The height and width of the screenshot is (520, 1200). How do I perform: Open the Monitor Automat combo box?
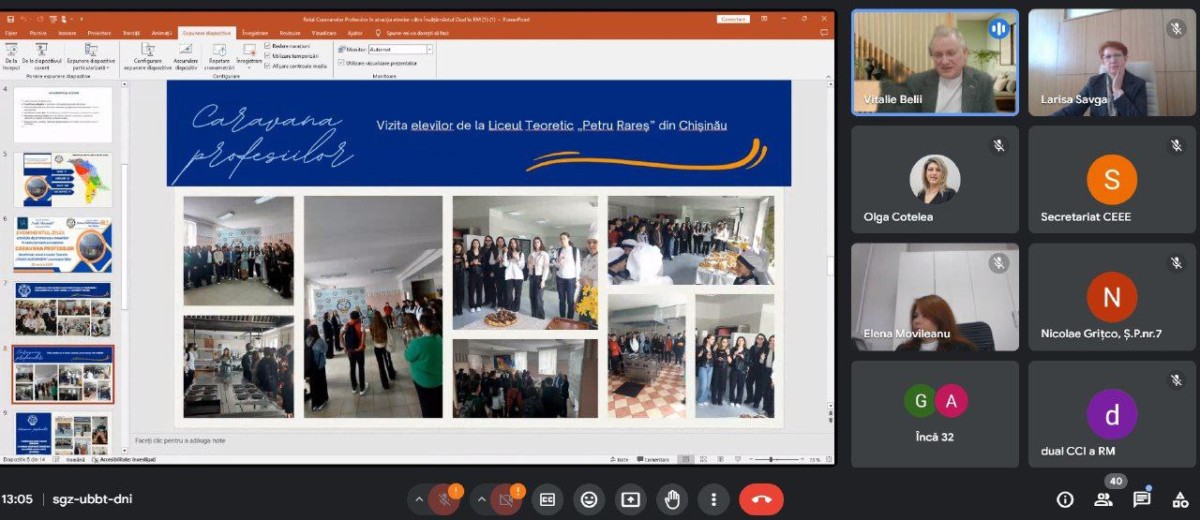(x=400, y=49)
